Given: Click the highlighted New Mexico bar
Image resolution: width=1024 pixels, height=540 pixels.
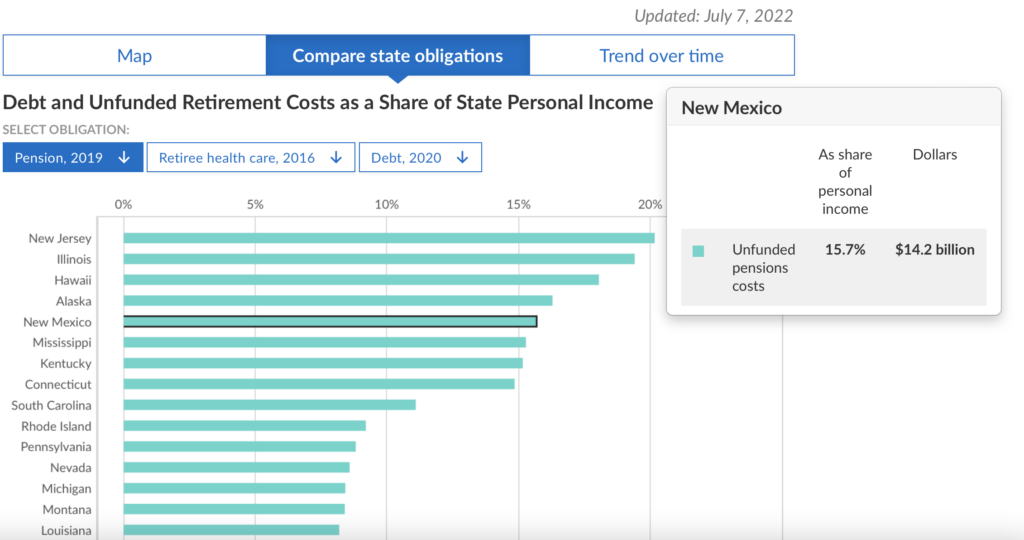Looking at the screenshot, I should [330, 322].
